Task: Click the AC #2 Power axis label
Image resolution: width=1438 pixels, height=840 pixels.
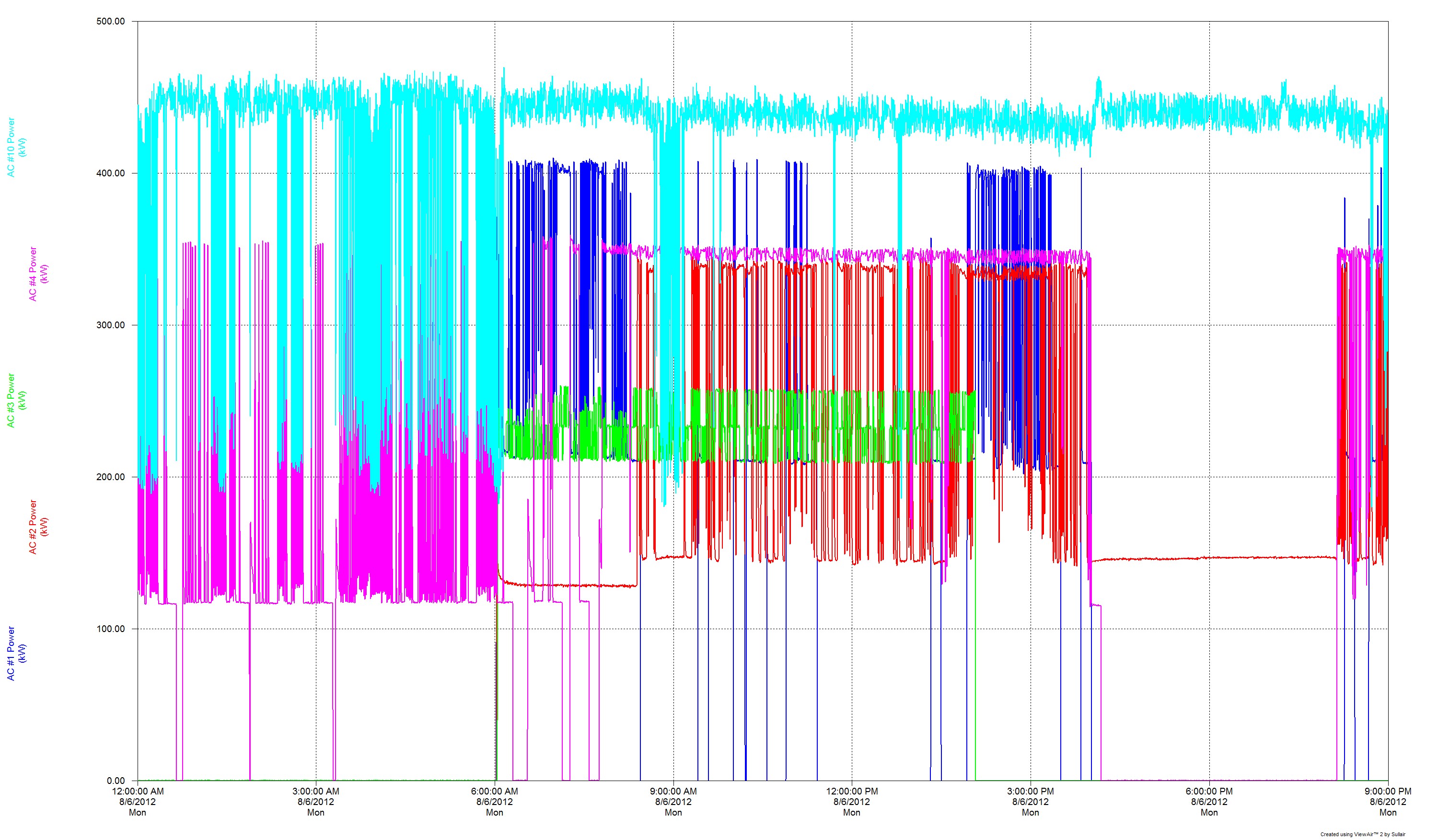Action: [x=38, y=527]
